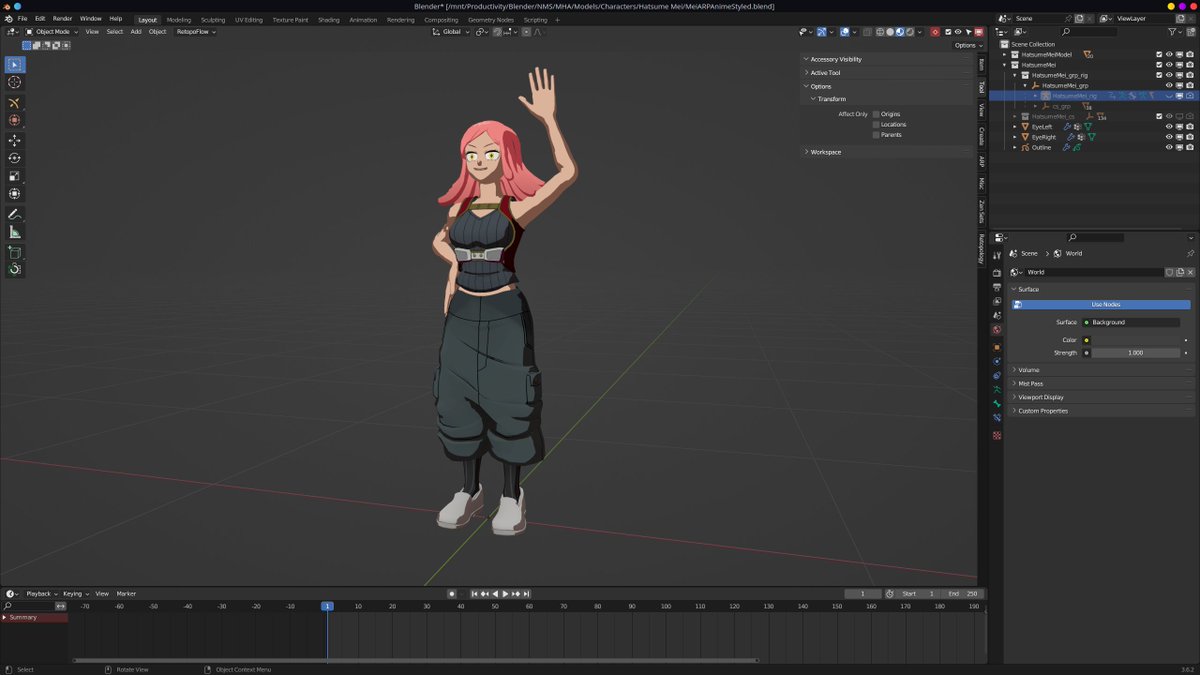Image resolution: width=1200 pixels, height=675 pixels.
Task: Jump to the timeline end frame
Action: pos(526,594)
